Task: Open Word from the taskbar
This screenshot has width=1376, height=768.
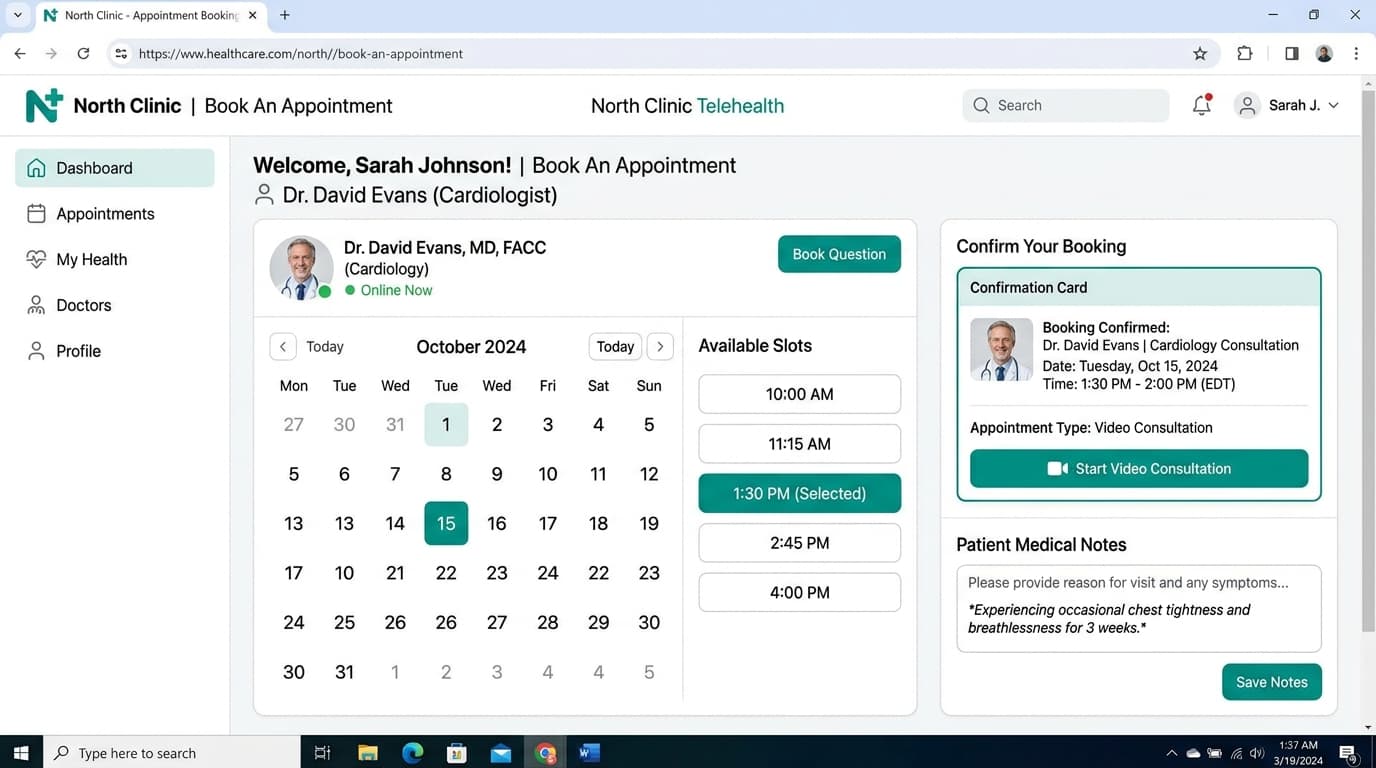Action: 590,753
